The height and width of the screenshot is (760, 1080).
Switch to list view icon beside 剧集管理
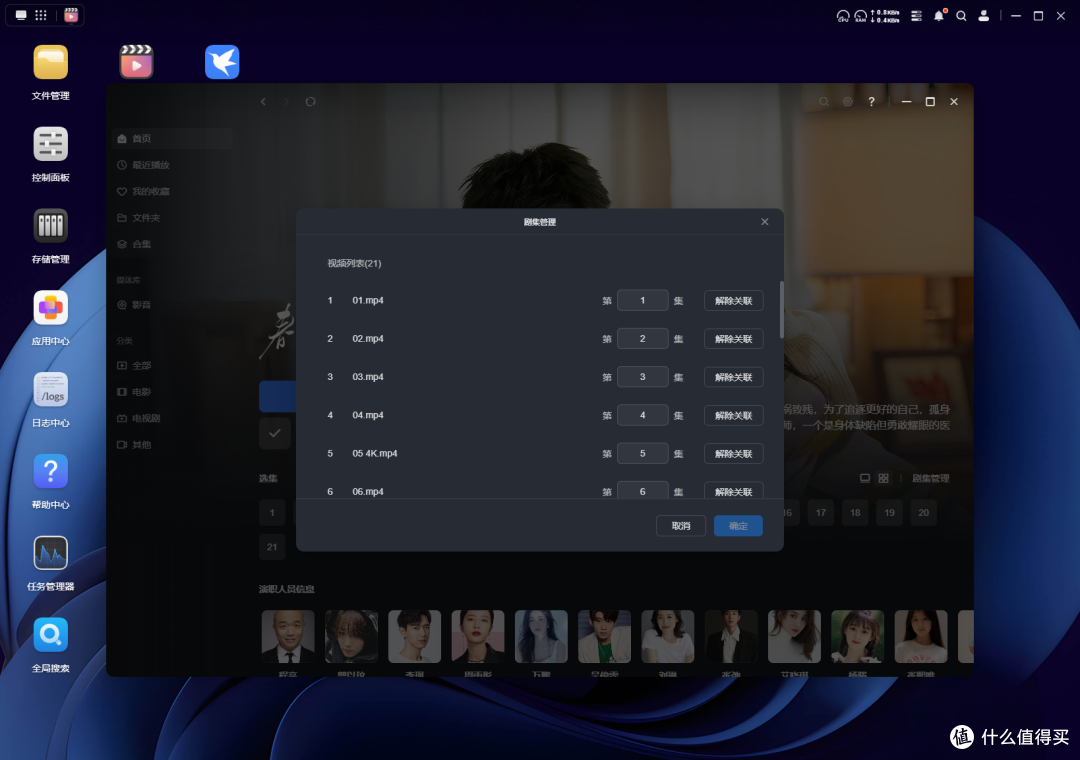pyautogui.click(x=865, y=478)
